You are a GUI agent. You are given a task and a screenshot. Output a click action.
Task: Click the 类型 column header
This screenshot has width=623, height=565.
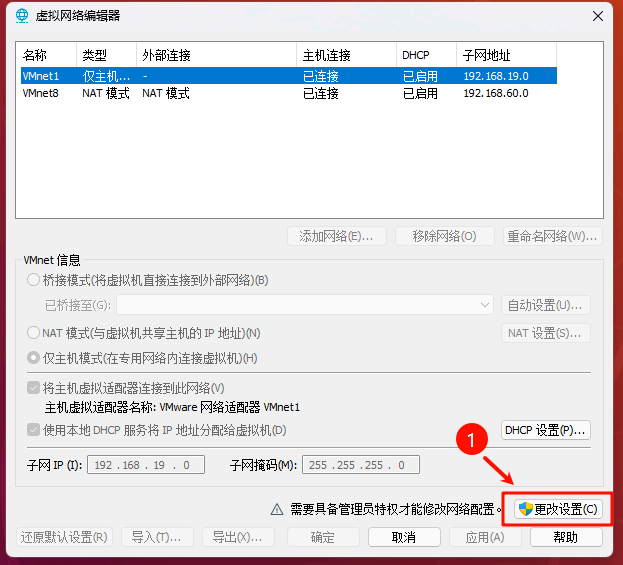[x=106, y=55]
